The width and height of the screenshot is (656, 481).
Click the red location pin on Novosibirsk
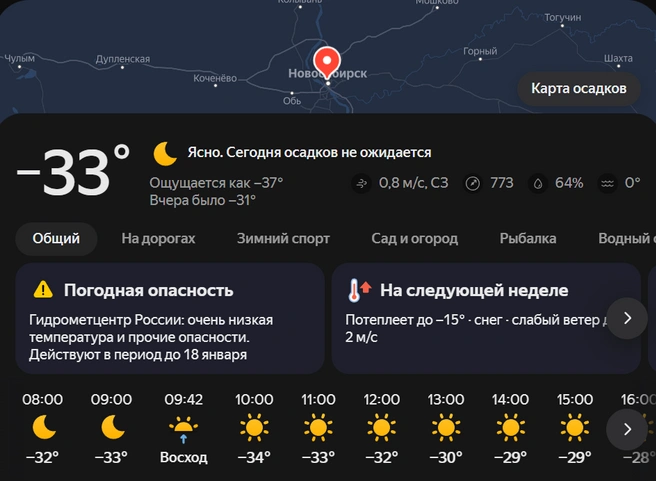click(x=327, y=63)
